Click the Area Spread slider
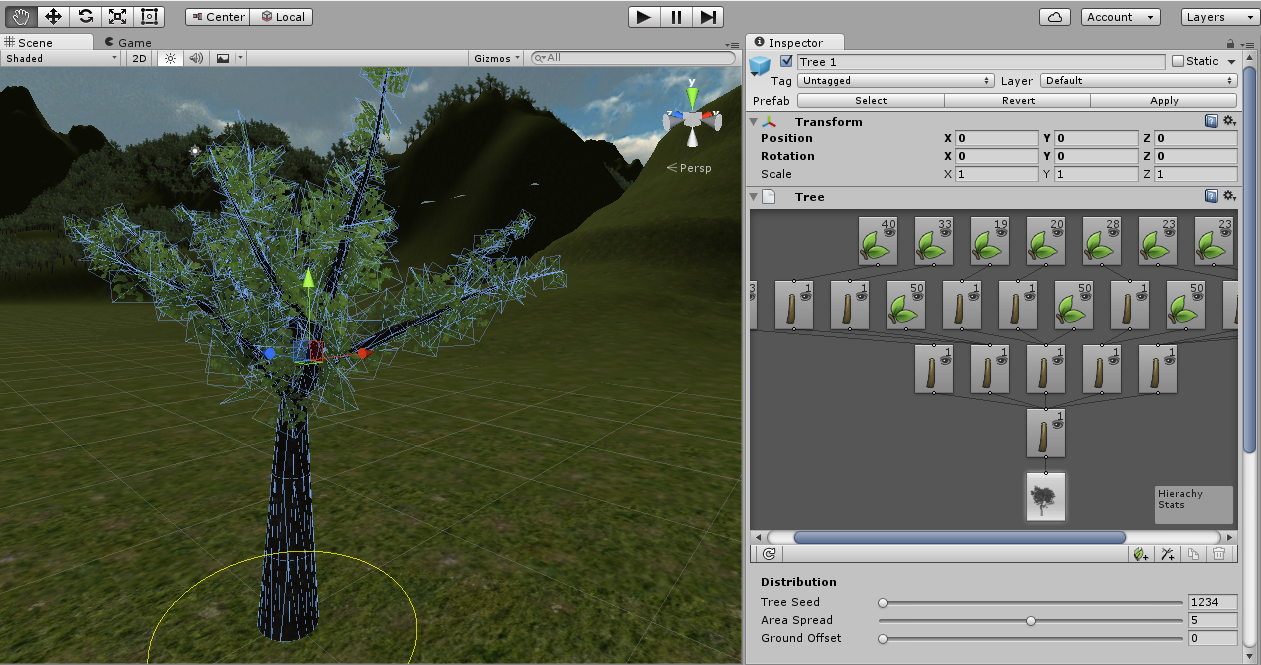The height and width of the screenshot is (665, 1261). (1032, 621)
